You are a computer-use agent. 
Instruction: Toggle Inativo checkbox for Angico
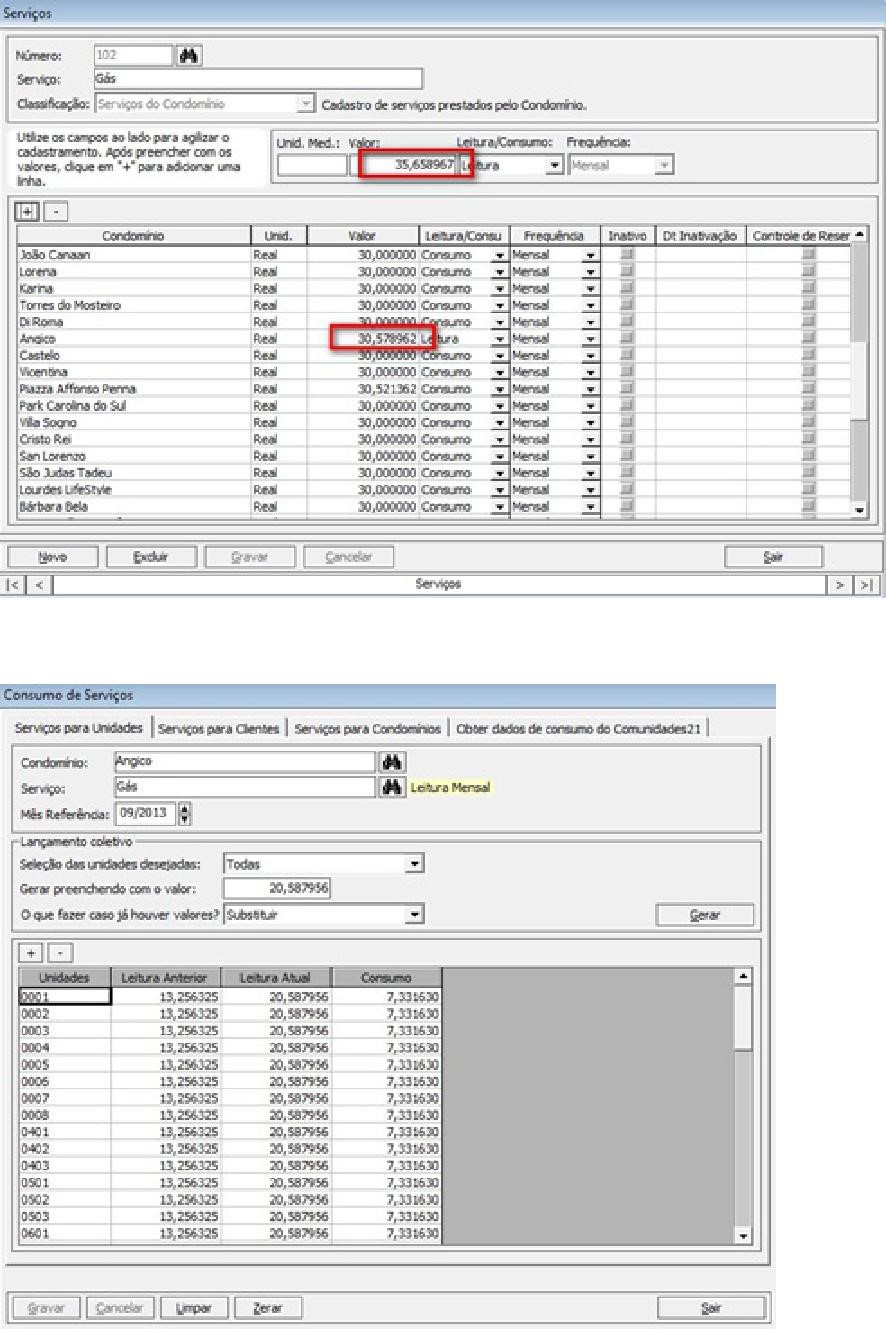[627, 339]
